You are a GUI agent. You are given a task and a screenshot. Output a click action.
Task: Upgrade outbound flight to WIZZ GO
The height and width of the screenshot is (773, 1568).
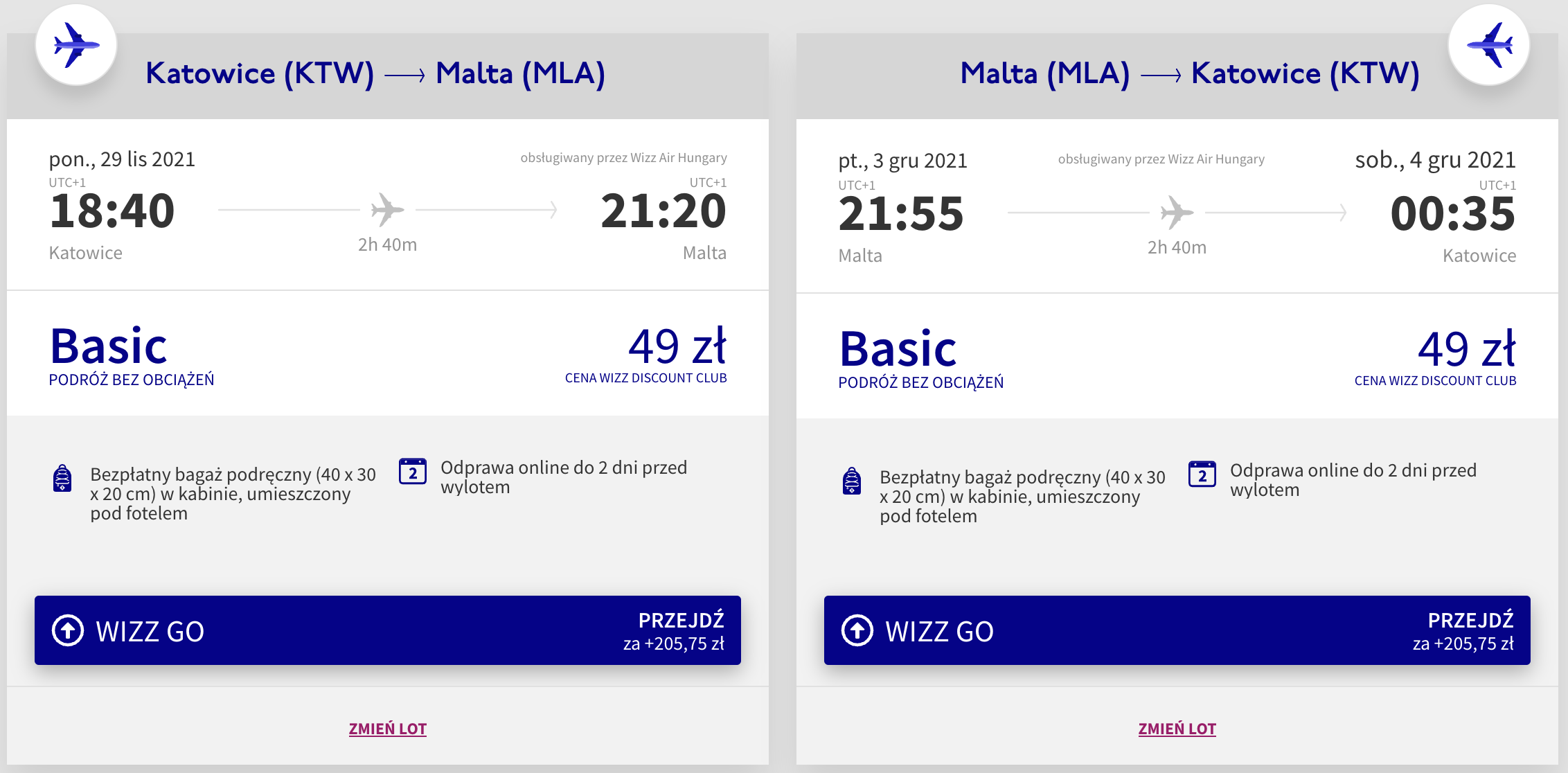(x=388, y=630)
